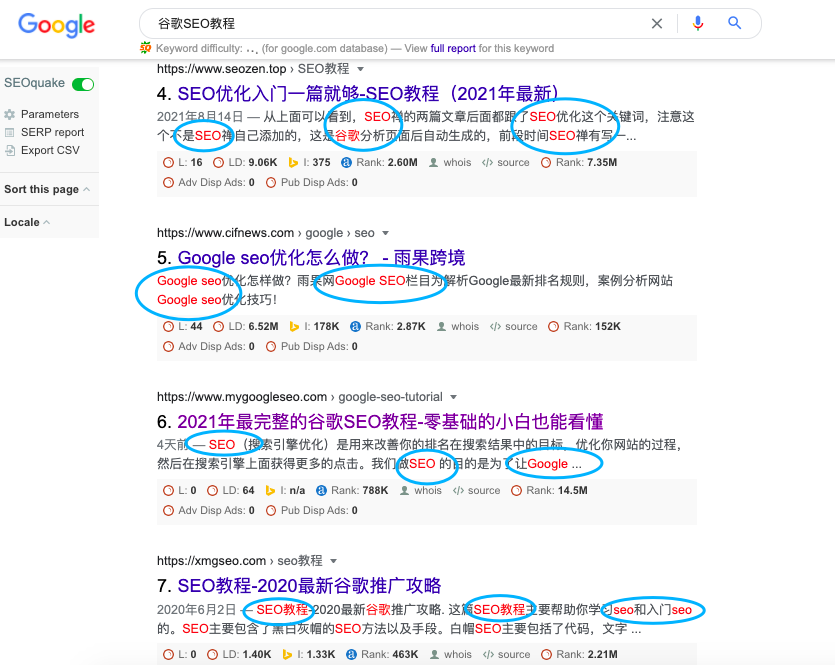835x665 pixels.
Task: Click Bing index icon under result 6
Action: coord(270,490)
